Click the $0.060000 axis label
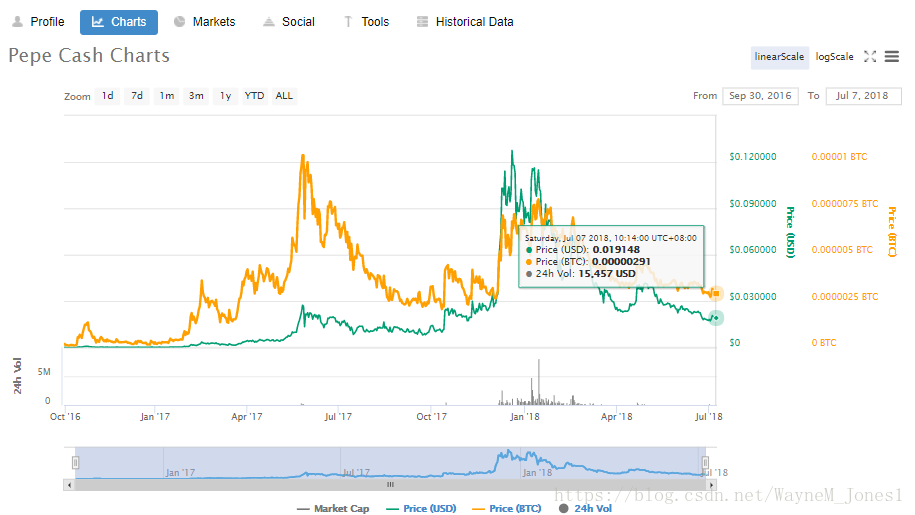 tap(753, 250)
